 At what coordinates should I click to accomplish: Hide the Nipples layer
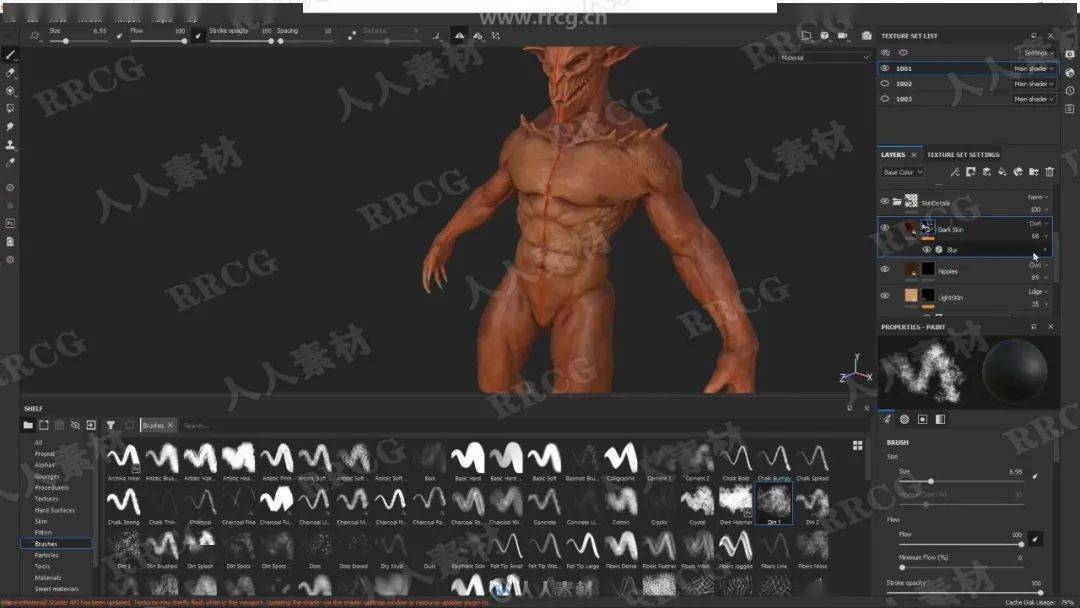884,270
